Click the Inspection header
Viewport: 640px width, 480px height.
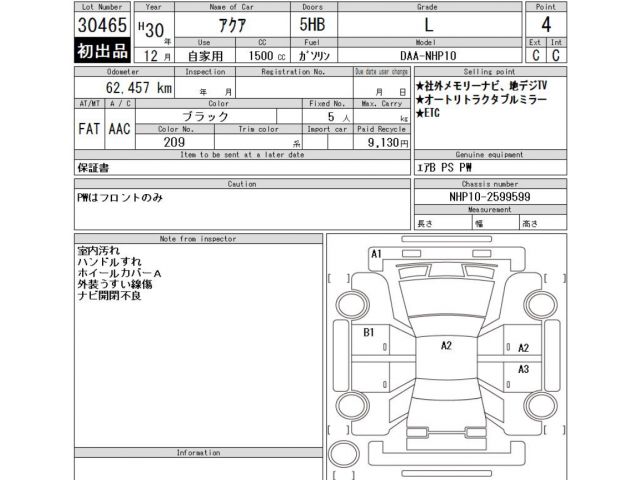click(205, 72)
